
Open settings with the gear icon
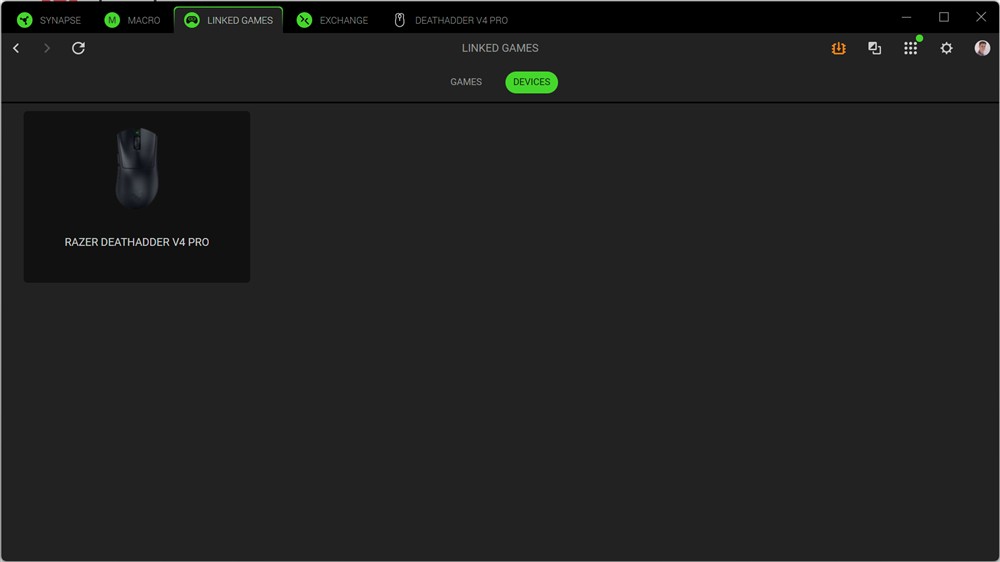pyautogui.click(x=946, y=48)
